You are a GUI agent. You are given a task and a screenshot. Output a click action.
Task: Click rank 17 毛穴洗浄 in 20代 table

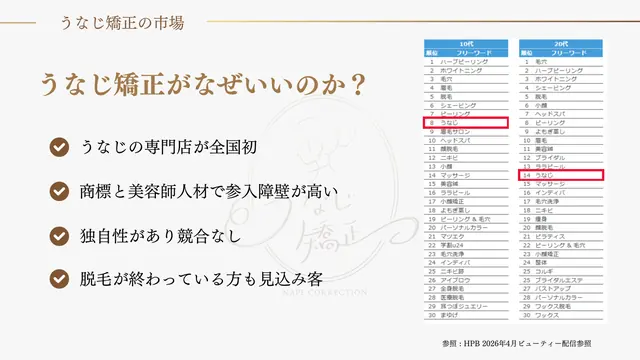(x=561, y=201)
